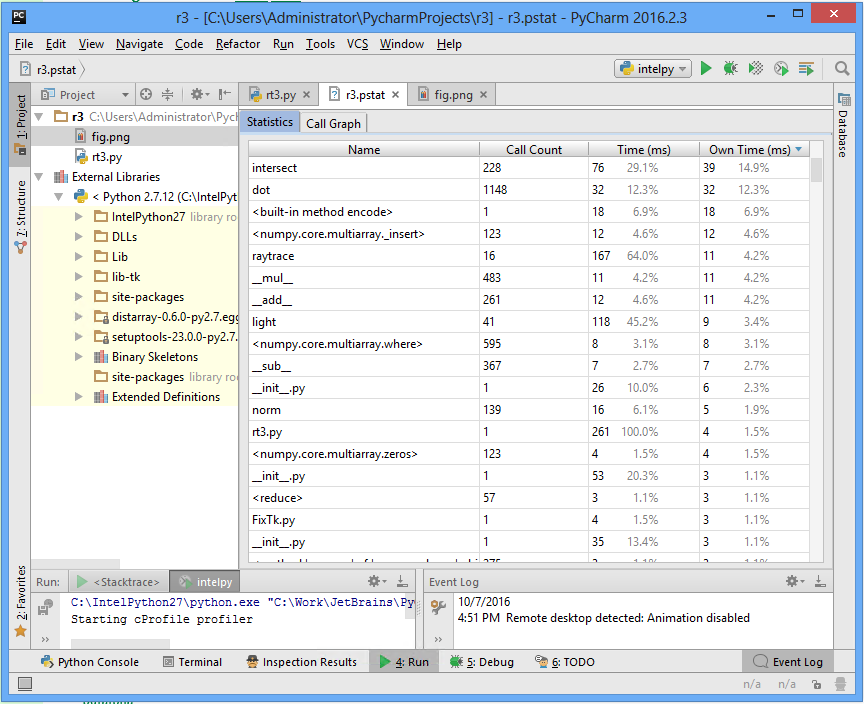Image resolution: width=864 pixels, height=704 pixels.
Task: Expand the lib-tk folder
Action: tap(79, 277)
